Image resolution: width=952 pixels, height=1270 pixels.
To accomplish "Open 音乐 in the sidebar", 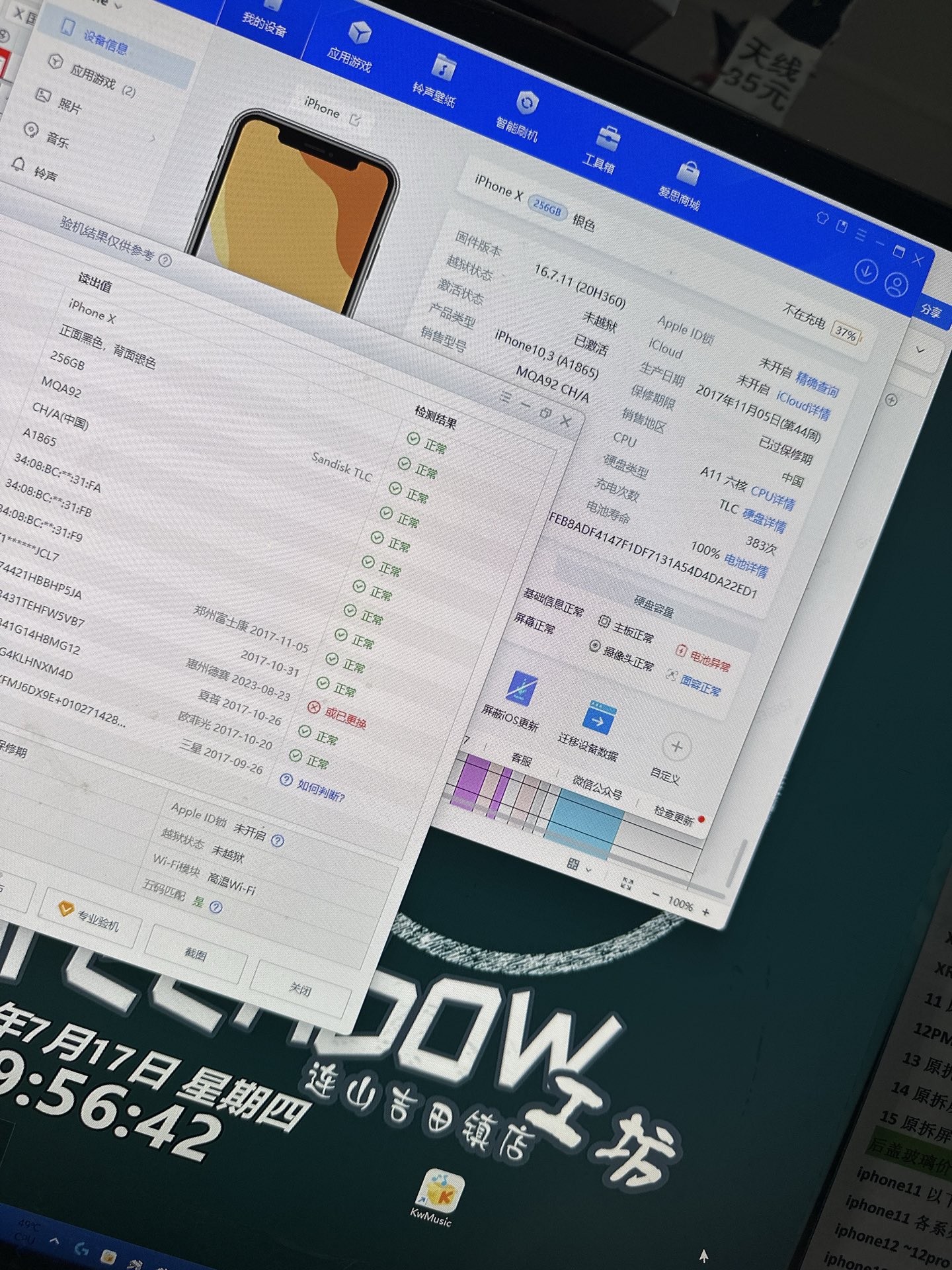I will click(46, 135).
